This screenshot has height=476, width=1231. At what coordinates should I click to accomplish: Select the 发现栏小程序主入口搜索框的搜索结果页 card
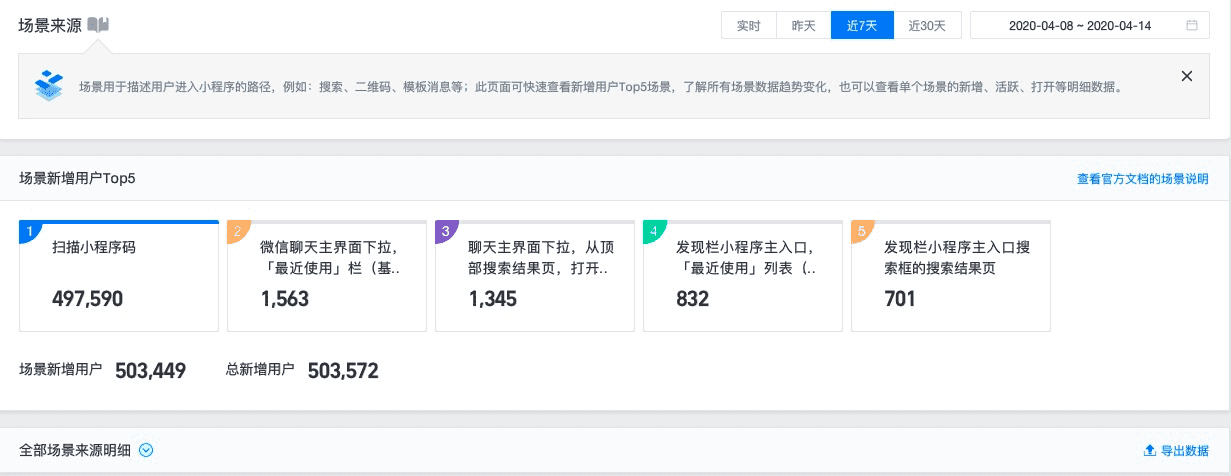951,276
